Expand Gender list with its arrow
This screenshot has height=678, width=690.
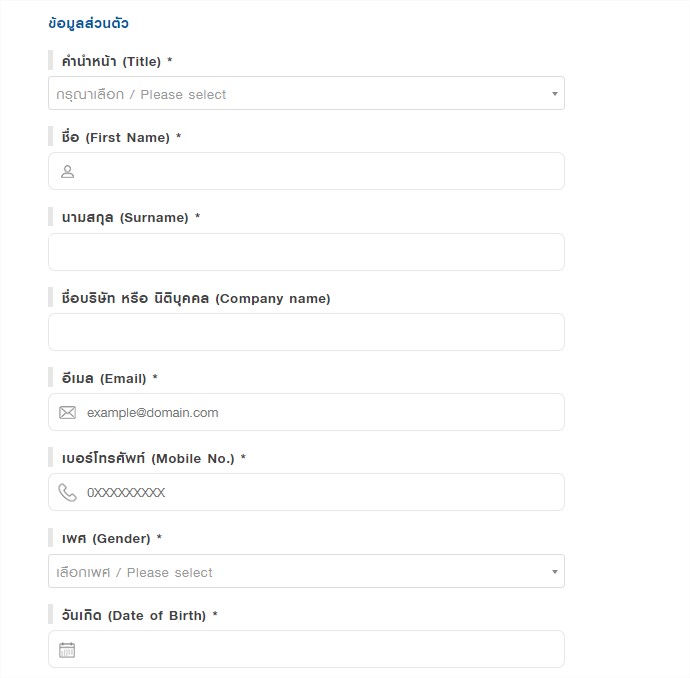[554, 572]
